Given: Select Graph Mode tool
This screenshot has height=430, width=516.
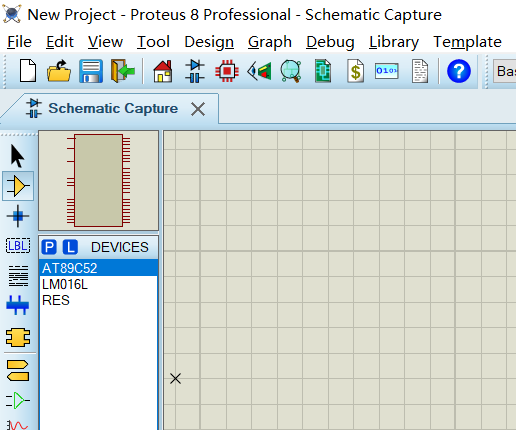Looking at the screenshot, I should tap(18, 425).
